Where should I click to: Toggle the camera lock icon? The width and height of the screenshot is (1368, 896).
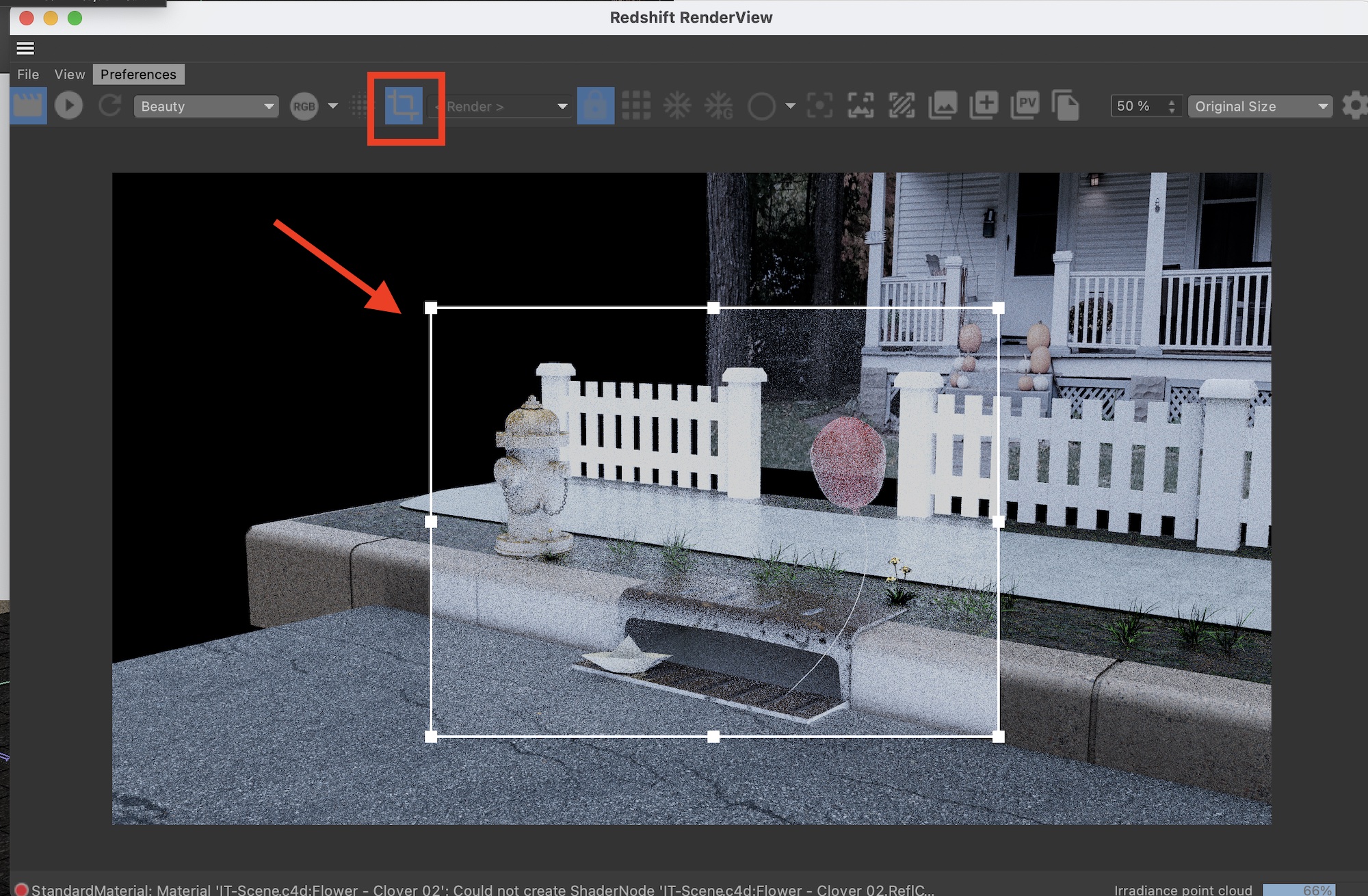coord(595,106)
